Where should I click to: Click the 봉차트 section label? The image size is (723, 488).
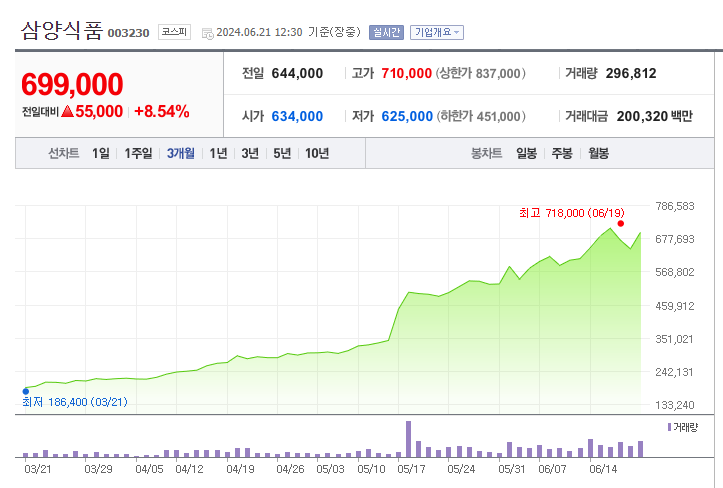coord(486,153)
